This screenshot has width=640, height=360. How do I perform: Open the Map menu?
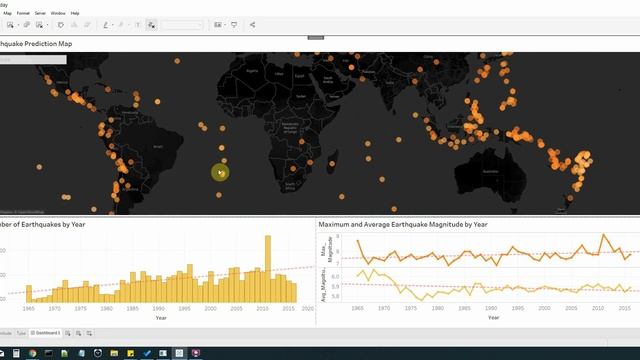pyautogui.click(x=7, y=13)
